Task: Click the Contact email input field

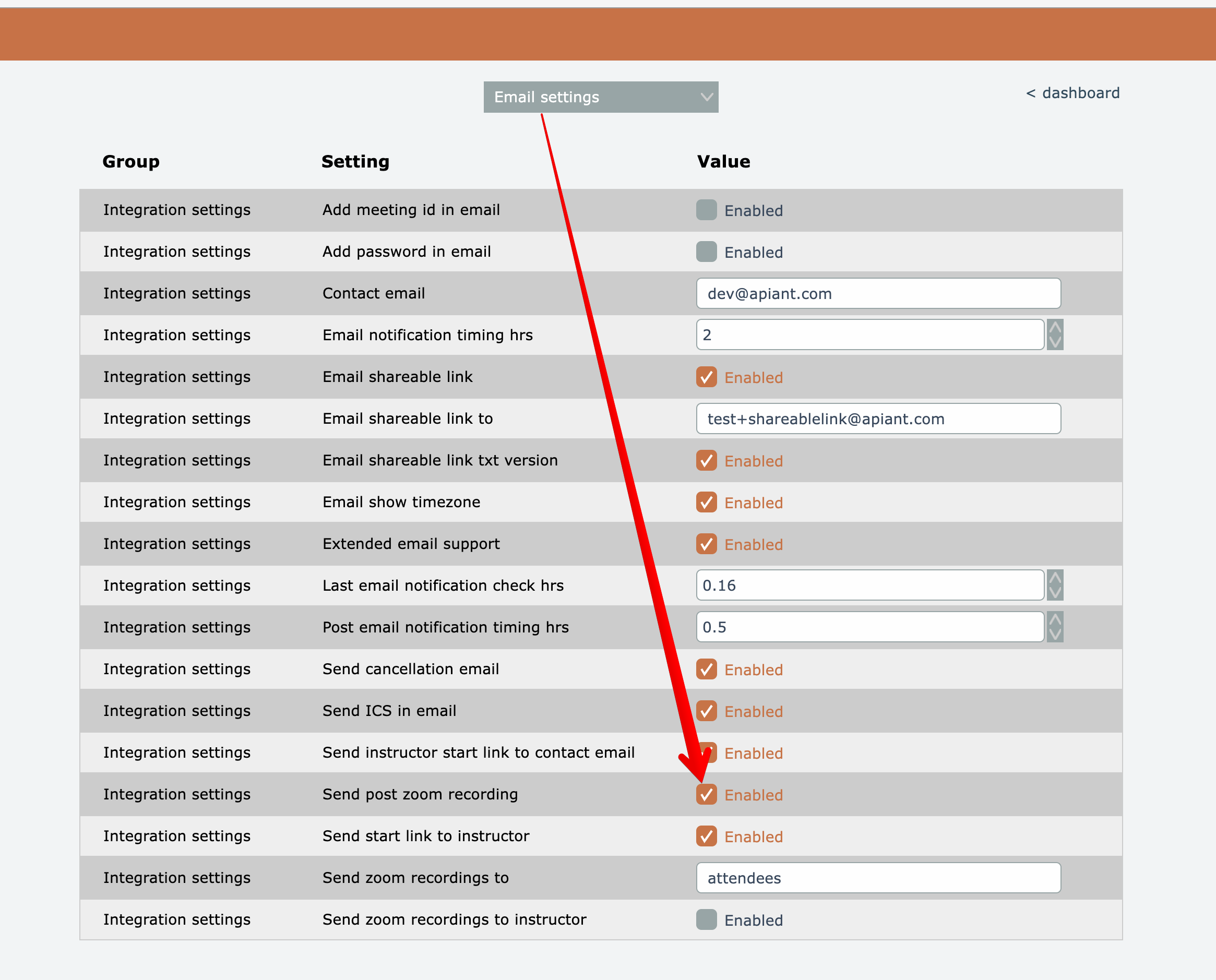Action: click(878, 294)
